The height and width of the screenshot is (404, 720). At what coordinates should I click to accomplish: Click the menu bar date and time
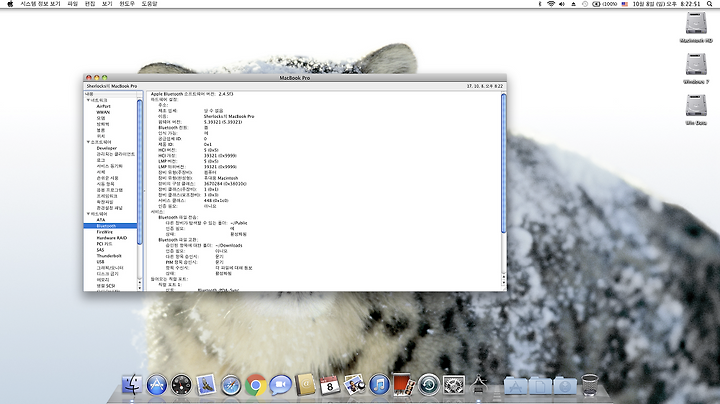click(666, 4)
